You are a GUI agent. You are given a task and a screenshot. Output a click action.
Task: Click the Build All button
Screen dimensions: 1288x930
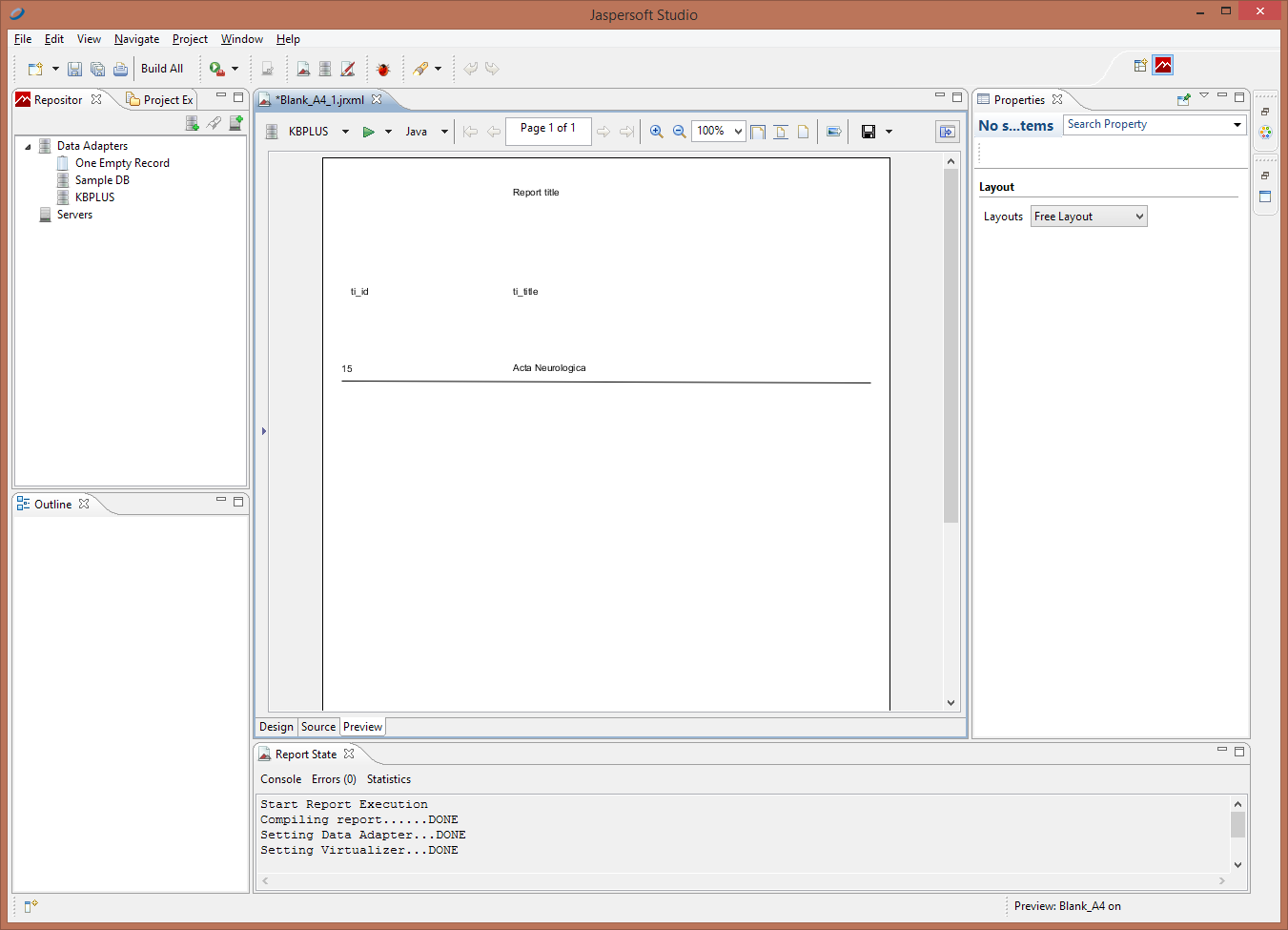coord(162,69)
